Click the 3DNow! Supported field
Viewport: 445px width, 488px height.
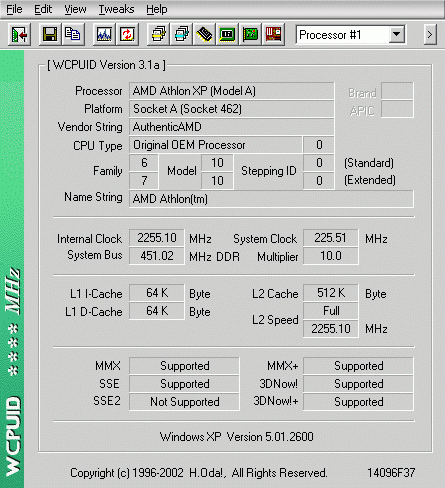tap(358, 384)
